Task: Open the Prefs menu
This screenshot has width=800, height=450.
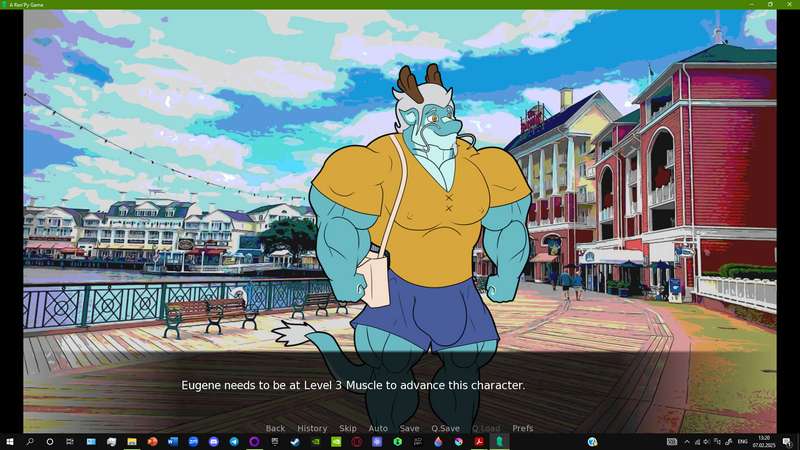Action: coord(522,428)
